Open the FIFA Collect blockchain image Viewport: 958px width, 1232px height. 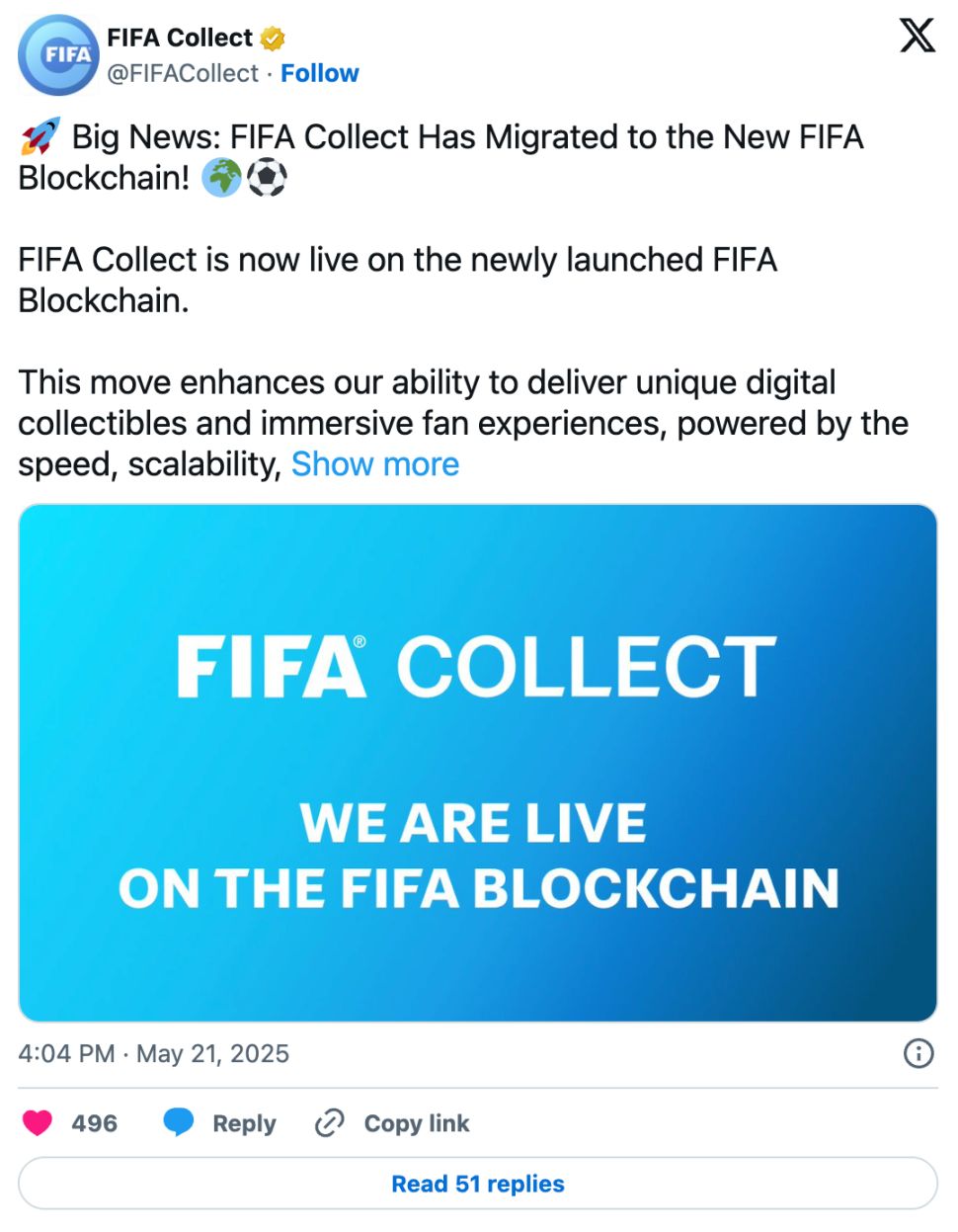pos(478,763)
